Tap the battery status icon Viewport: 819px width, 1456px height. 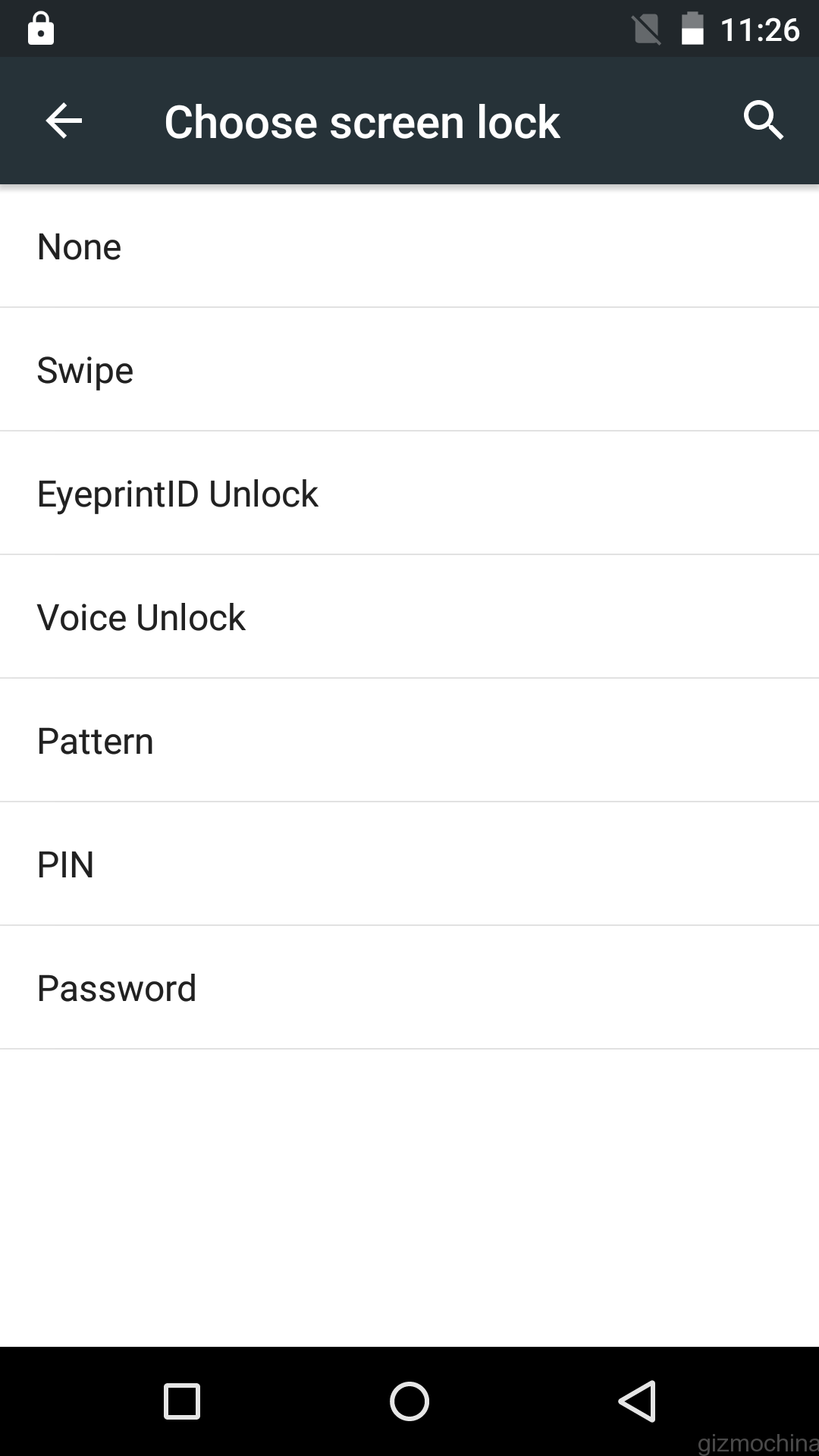(x=692, y=30)
